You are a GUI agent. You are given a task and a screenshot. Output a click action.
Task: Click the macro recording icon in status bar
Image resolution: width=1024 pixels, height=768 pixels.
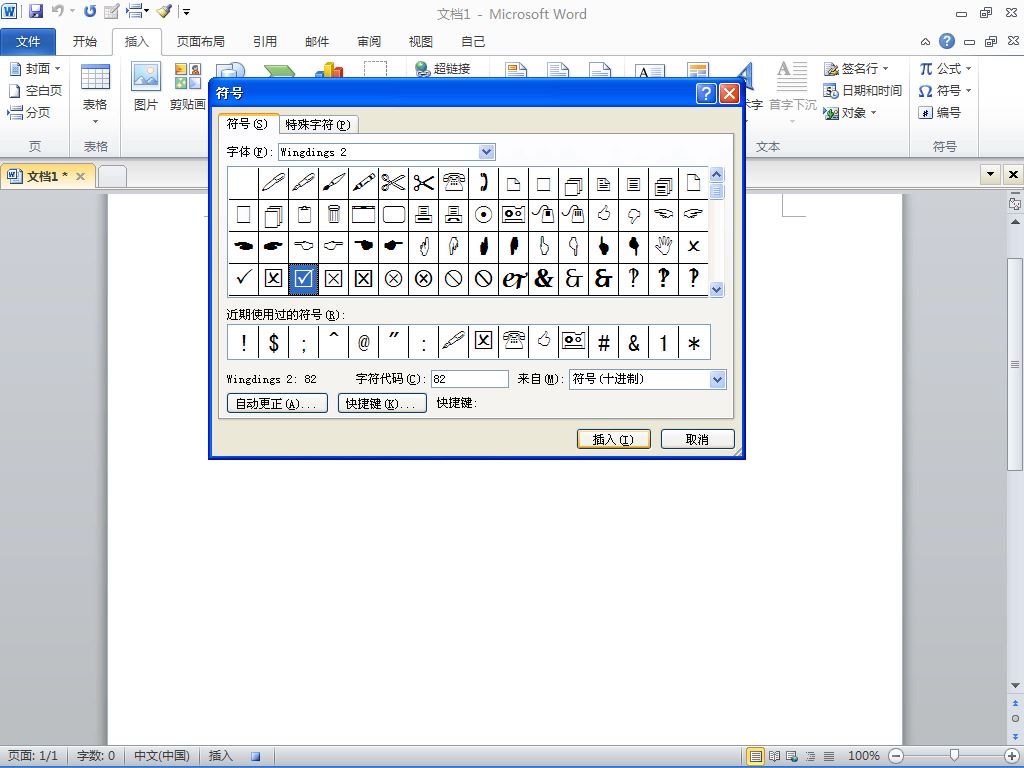255,756
